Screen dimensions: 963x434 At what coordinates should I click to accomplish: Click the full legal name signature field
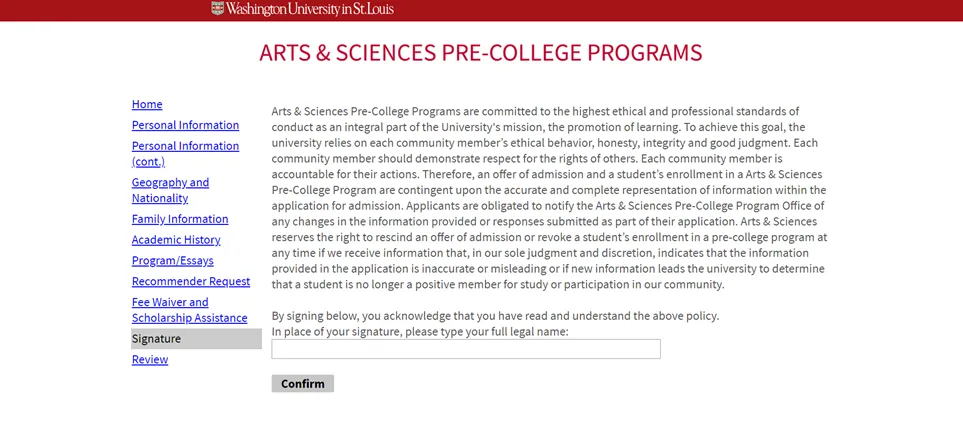466,349
